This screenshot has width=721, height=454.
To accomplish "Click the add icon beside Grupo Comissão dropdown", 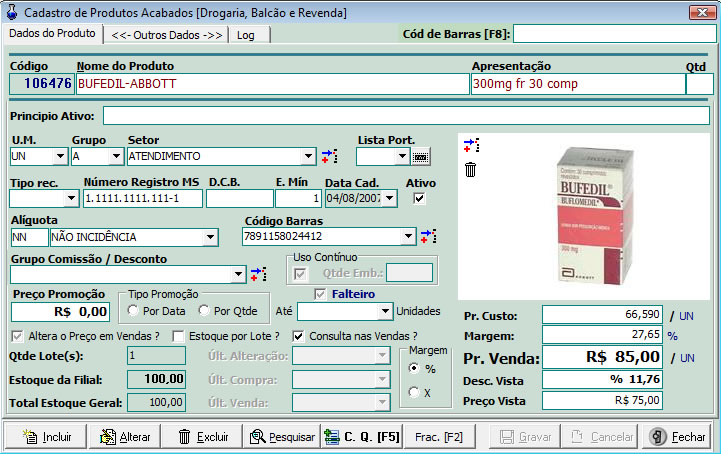I will coord(258,275).
